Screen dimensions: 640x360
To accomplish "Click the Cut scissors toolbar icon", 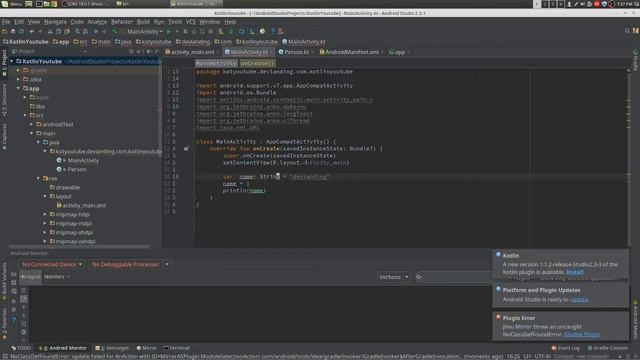I will (x=50, y=31).
